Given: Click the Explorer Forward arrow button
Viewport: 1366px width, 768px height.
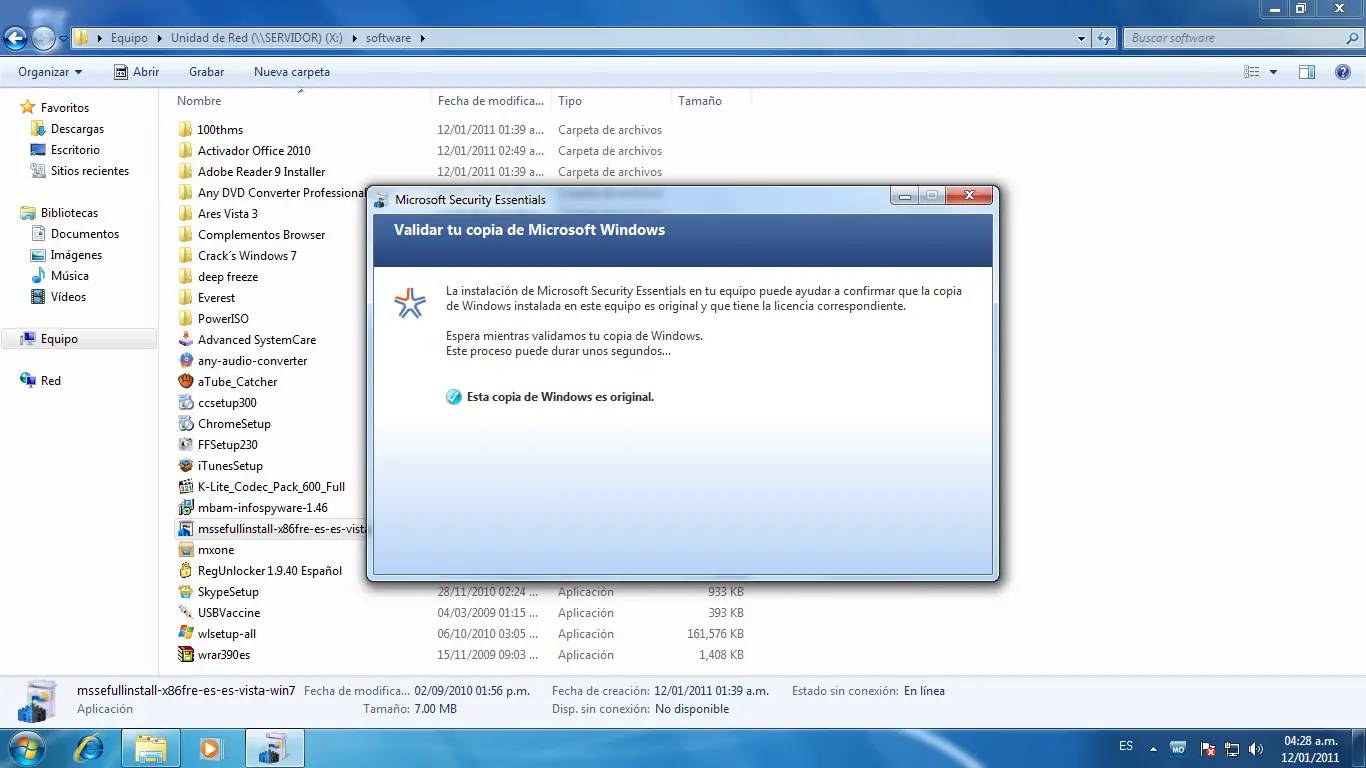Looking at the screenshot, I should click(43, 39).
